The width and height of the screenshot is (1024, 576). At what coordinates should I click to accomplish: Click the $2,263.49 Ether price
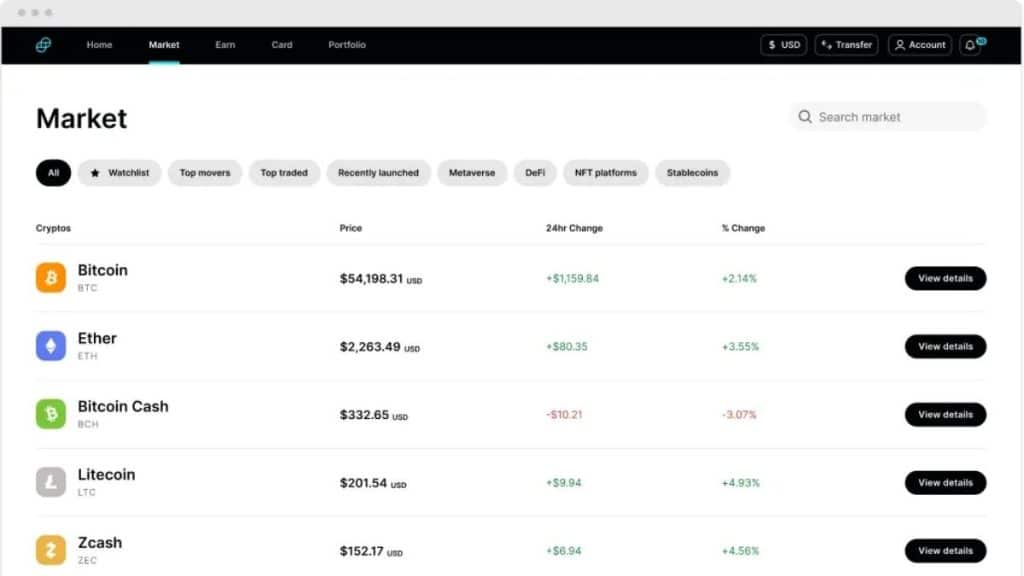point(379,347)
